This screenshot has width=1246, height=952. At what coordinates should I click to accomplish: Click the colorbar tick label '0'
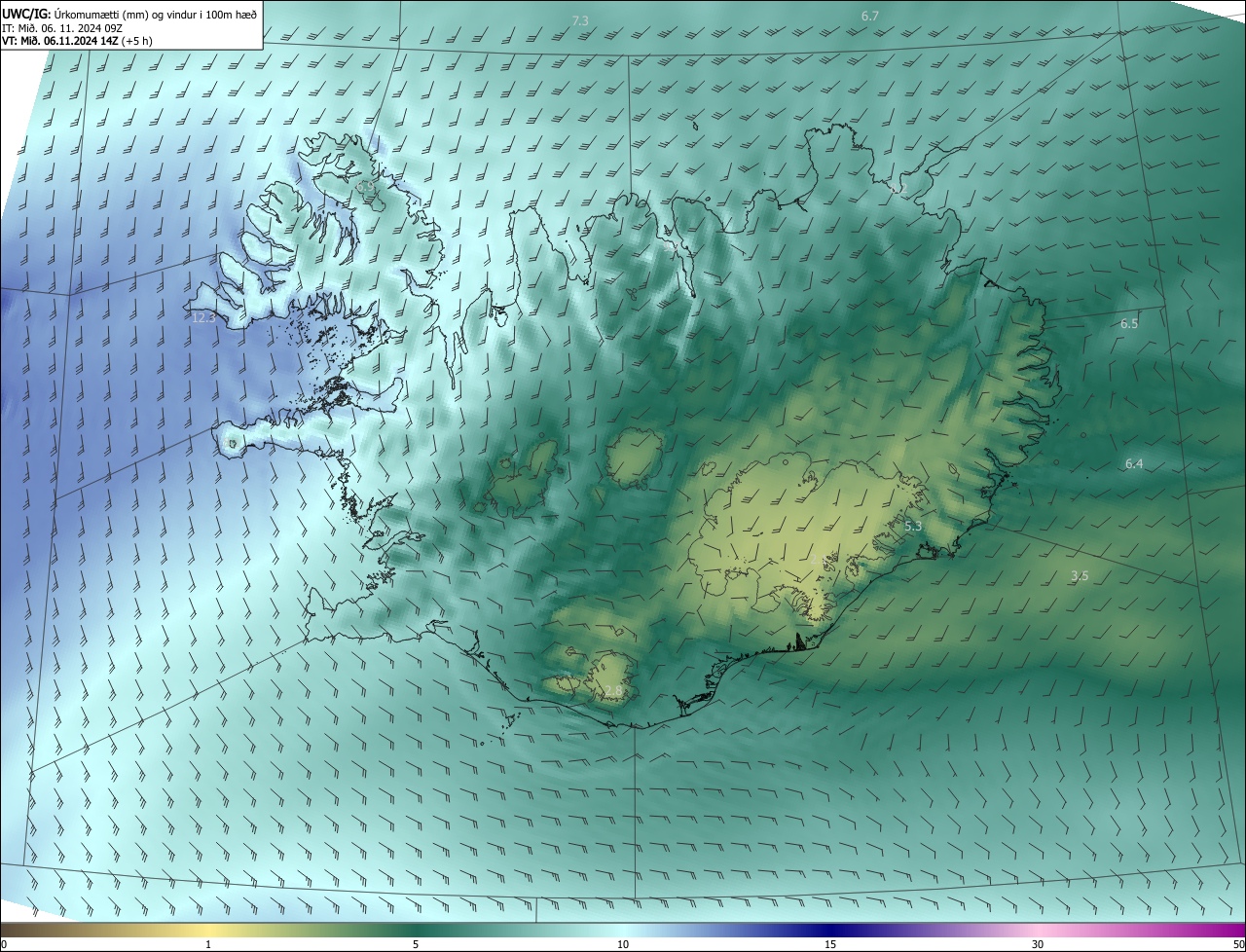[x=4, y=944]
